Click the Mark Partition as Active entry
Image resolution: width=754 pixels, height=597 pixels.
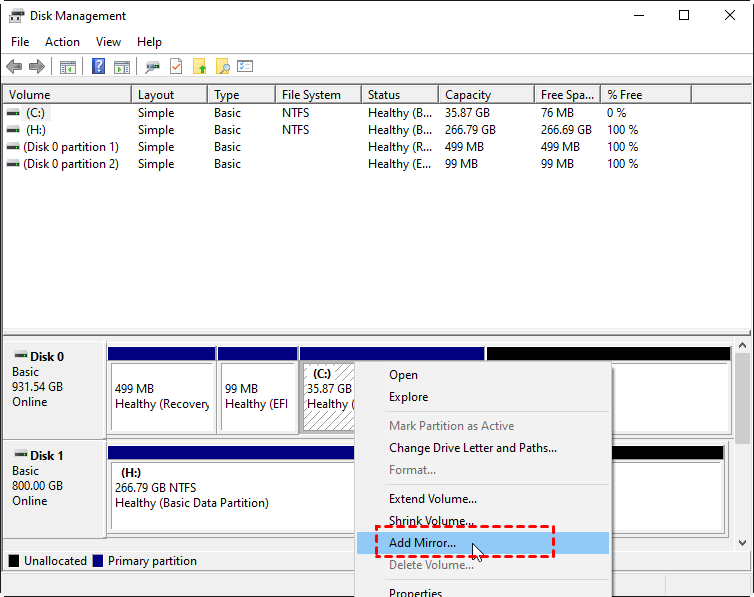point(483,426)
